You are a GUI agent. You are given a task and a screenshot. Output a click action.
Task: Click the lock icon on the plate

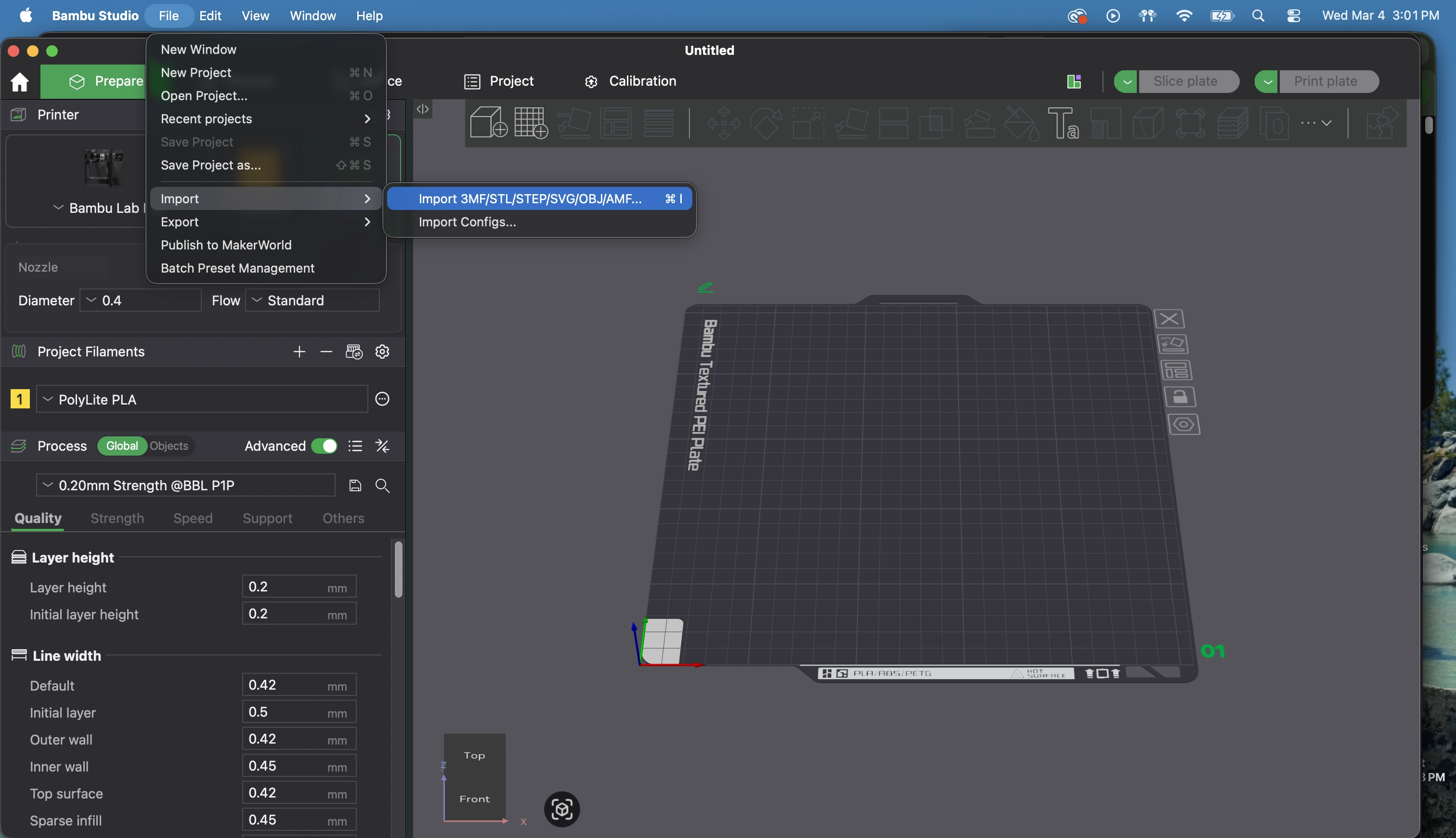coord(1180,397)
